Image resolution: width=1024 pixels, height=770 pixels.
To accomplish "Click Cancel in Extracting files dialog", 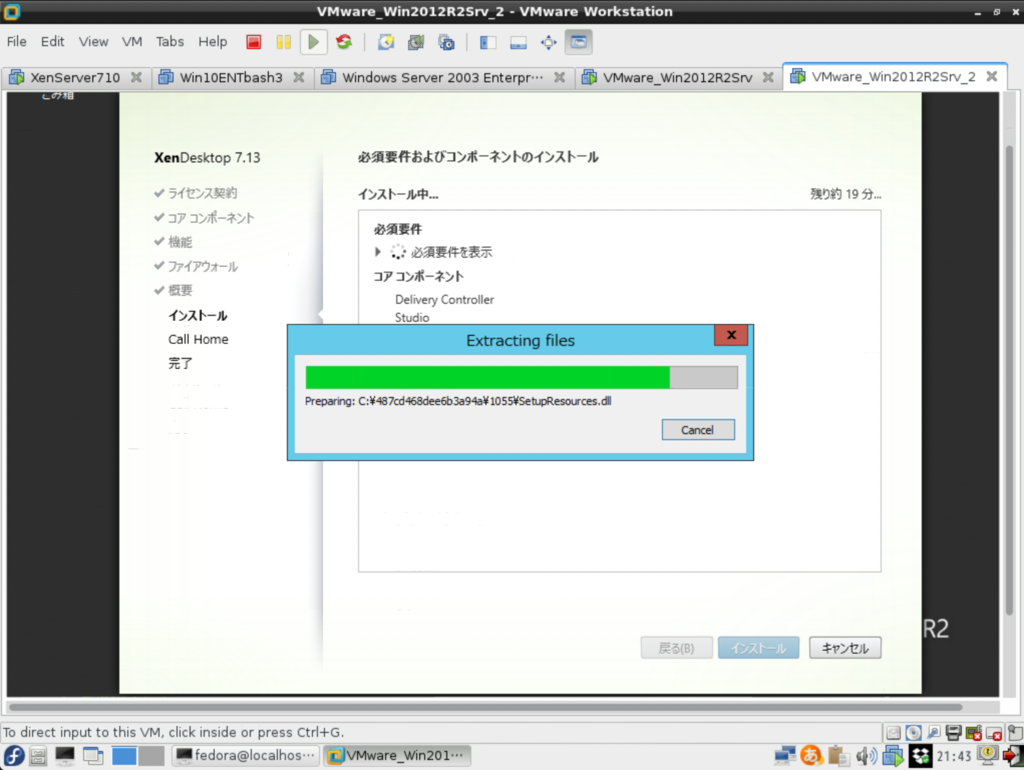I will (x=697, y=430).
